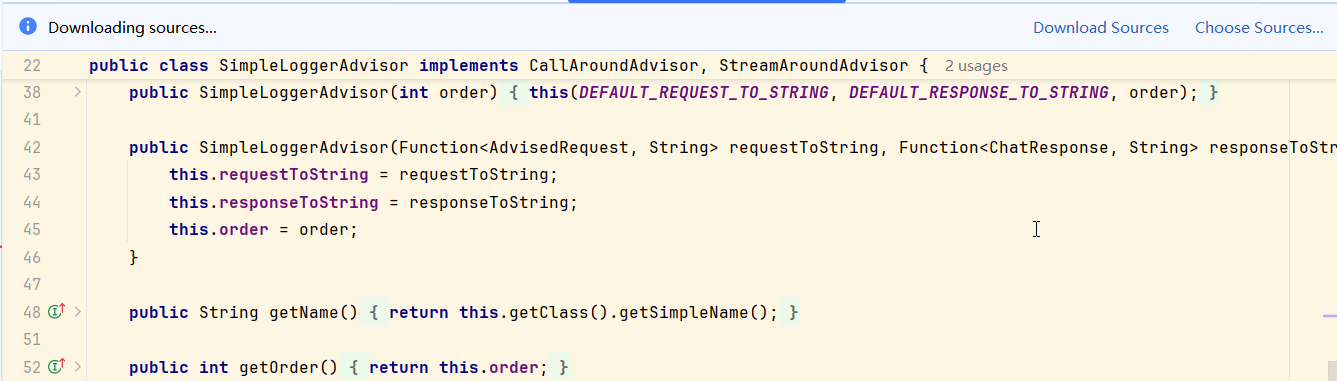This screenshot has height=381, width=1337.
Task: Click the implements gutter icon on line 48
Action: [x=56, y=312]
